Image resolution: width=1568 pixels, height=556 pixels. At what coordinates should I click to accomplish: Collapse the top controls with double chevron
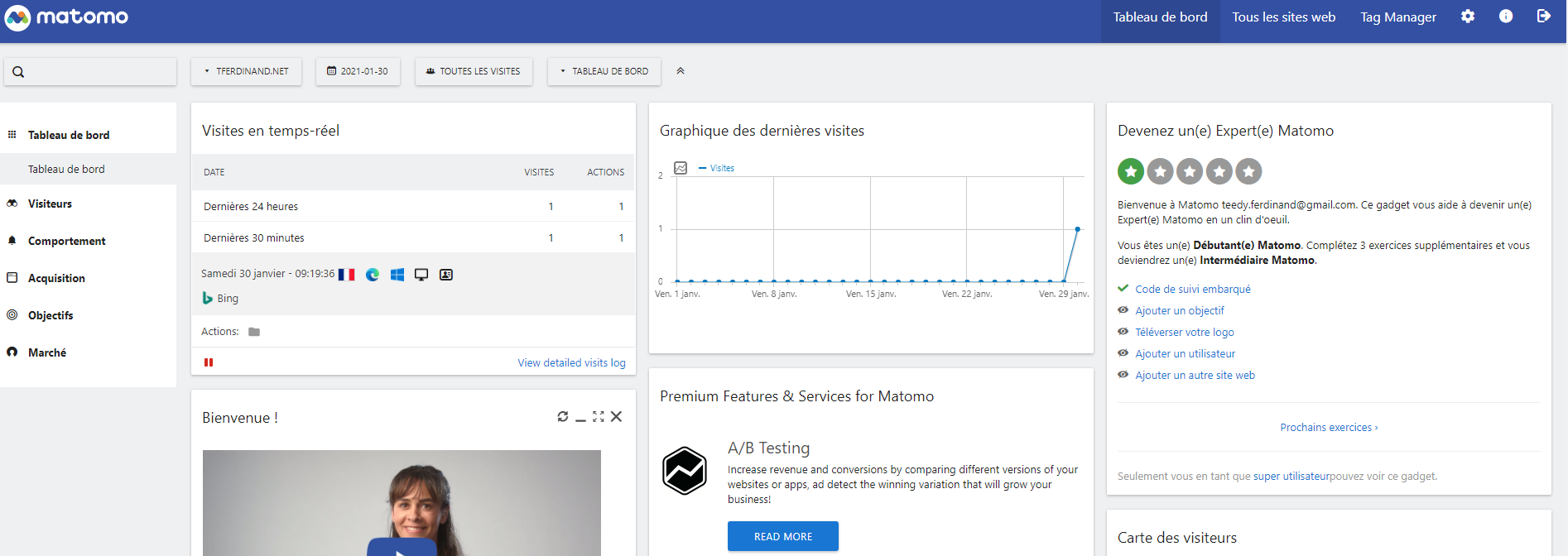[x=681, y=71]
